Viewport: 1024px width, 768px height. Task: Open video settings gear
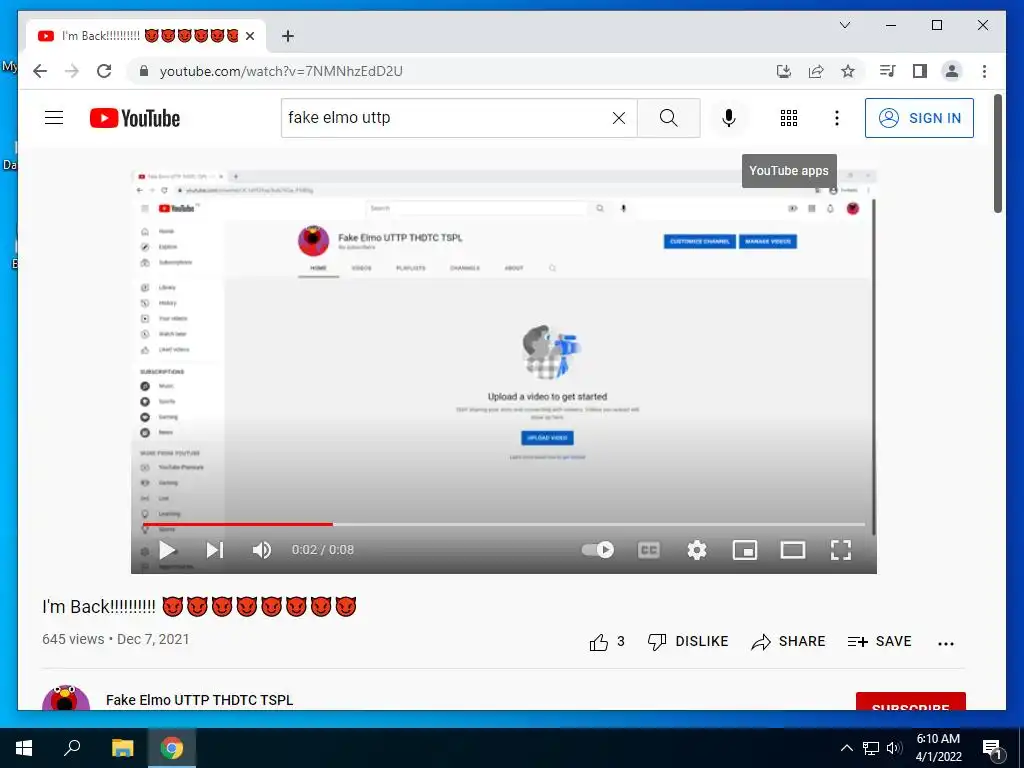click(697, 550)
